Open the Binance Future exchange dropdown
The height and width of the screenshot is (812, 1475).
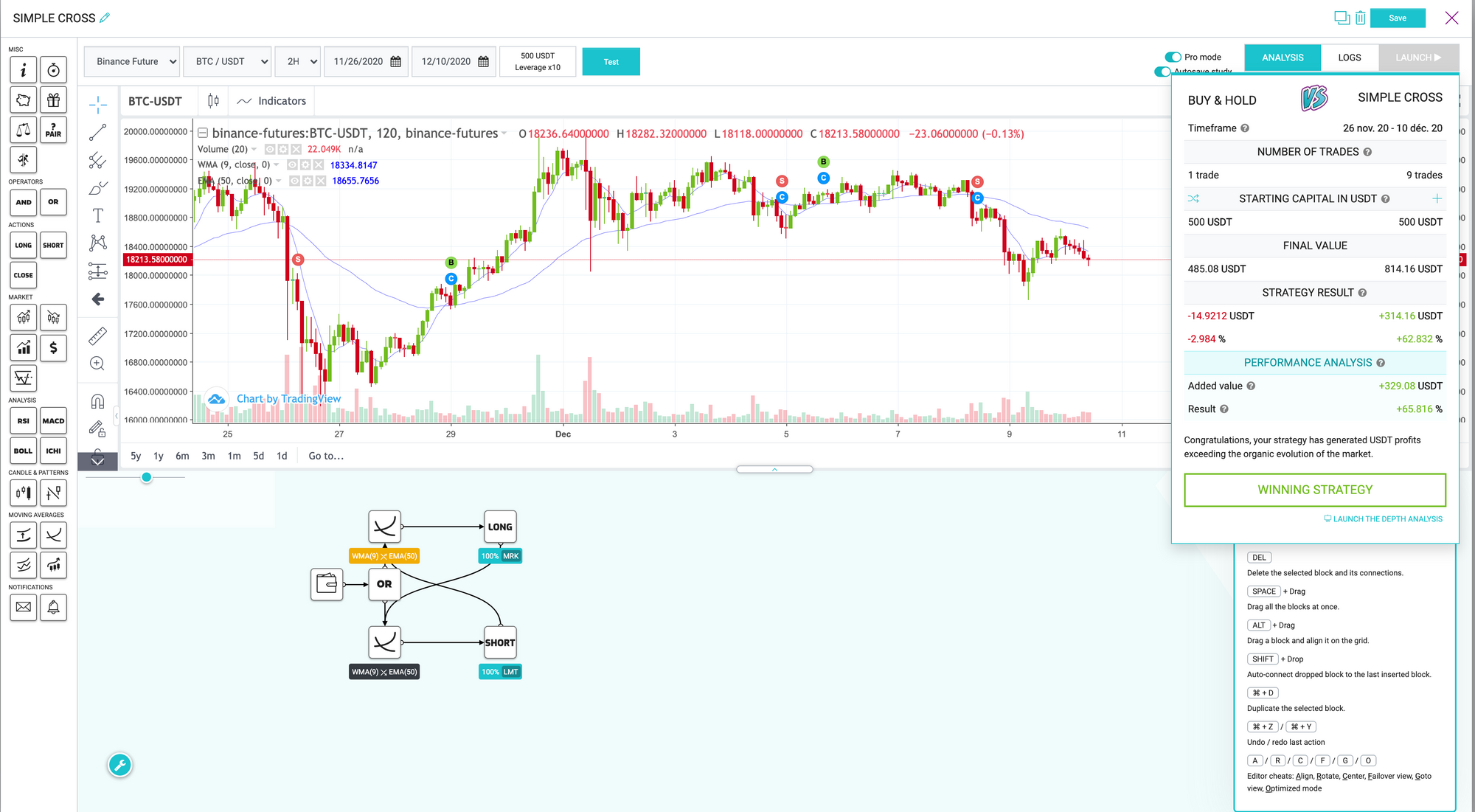131,61
